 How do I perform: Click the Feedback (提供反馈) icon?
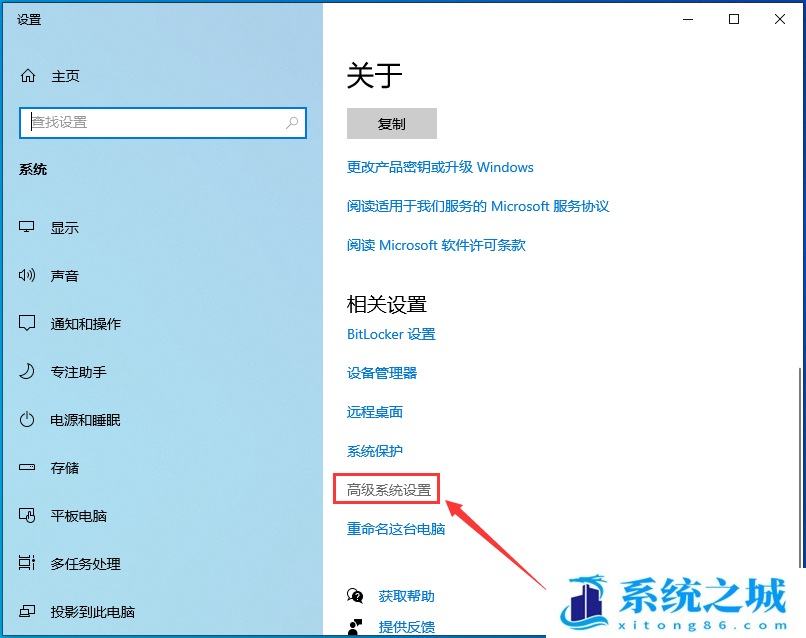[x=355, y=626]
